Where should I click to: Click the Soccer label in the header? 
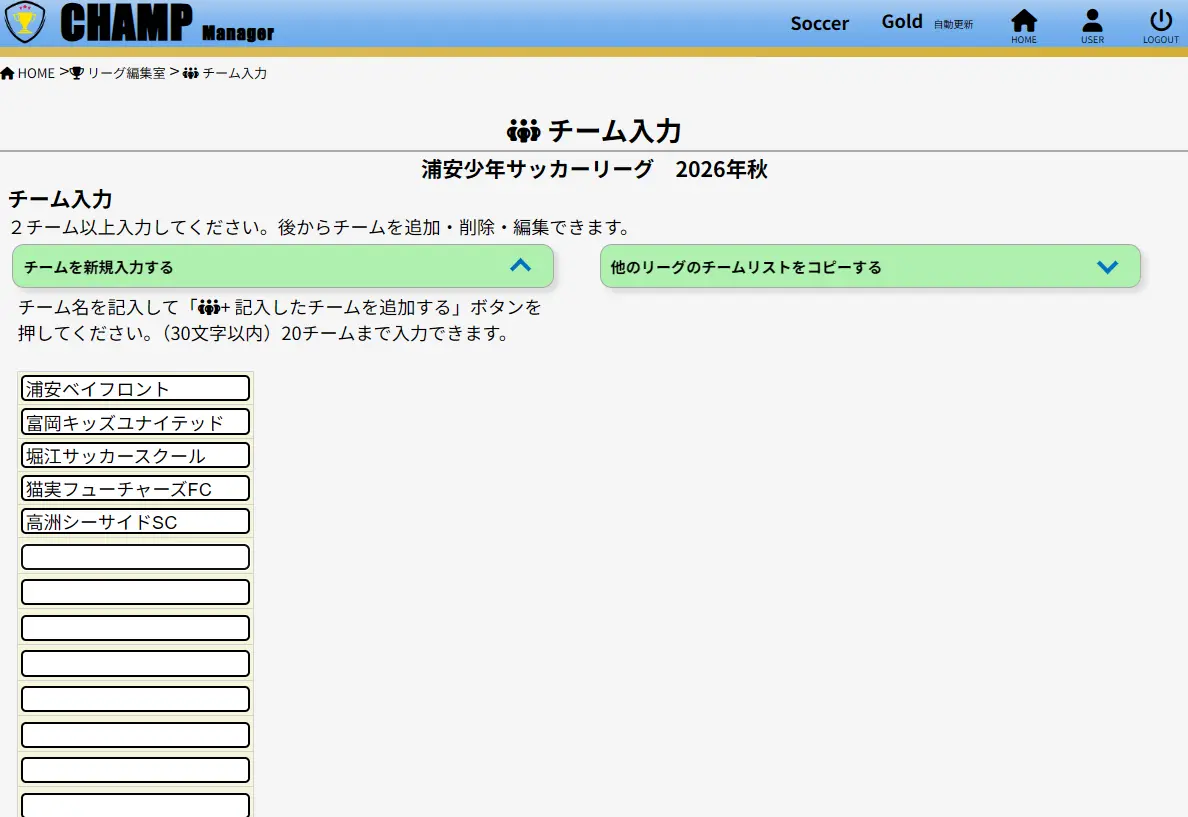point(820,23)
